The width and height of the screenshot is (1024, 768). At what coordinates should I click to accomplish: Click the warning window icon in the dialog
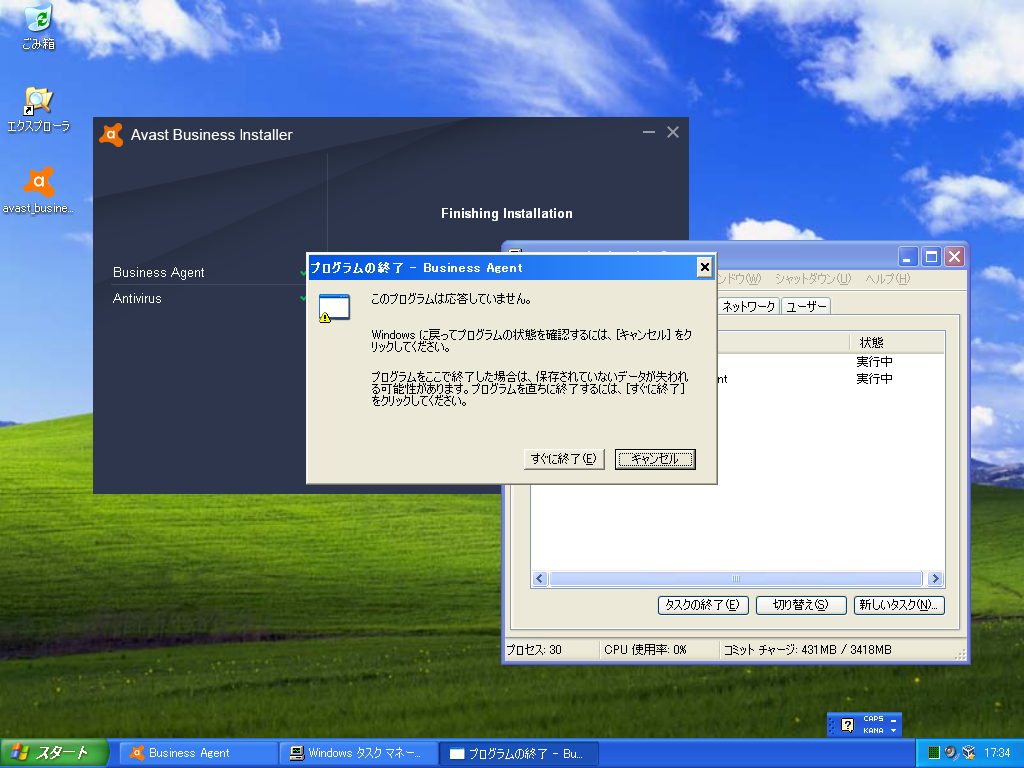coord(334,308)
